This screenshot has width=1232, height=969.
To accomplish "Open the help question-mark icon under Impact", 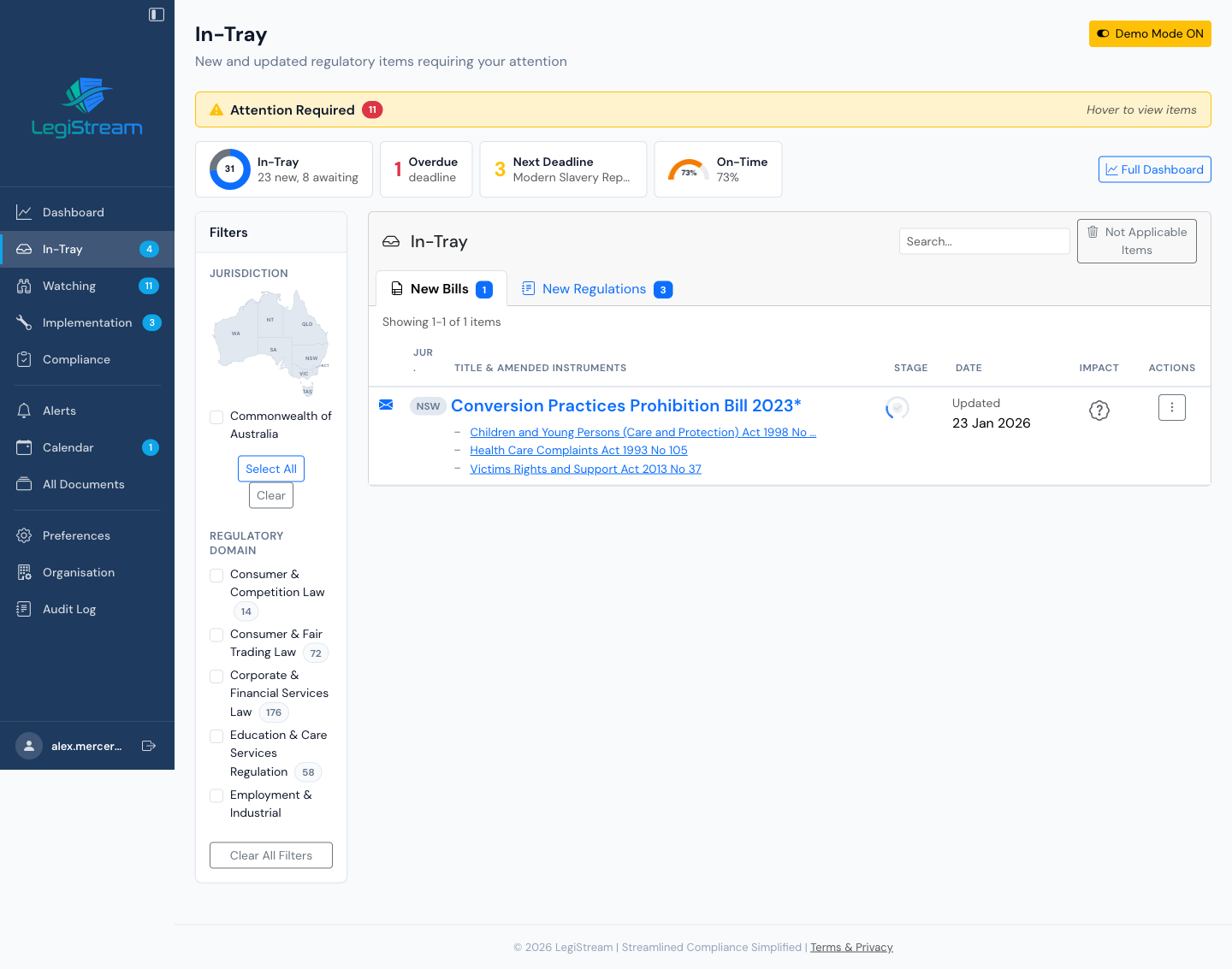I will (1099, 411).
